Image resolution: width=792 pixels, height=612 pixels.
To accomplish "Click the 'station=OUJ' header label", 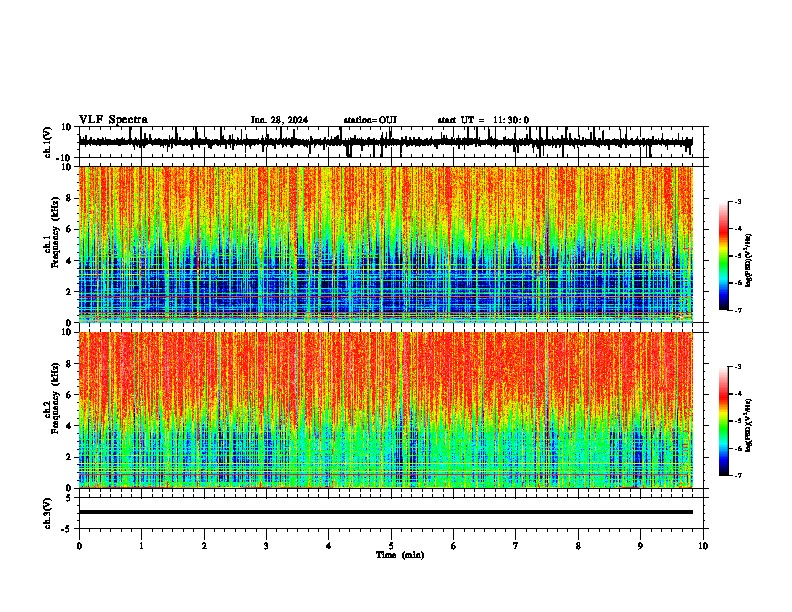I will (x=370, y=120).
